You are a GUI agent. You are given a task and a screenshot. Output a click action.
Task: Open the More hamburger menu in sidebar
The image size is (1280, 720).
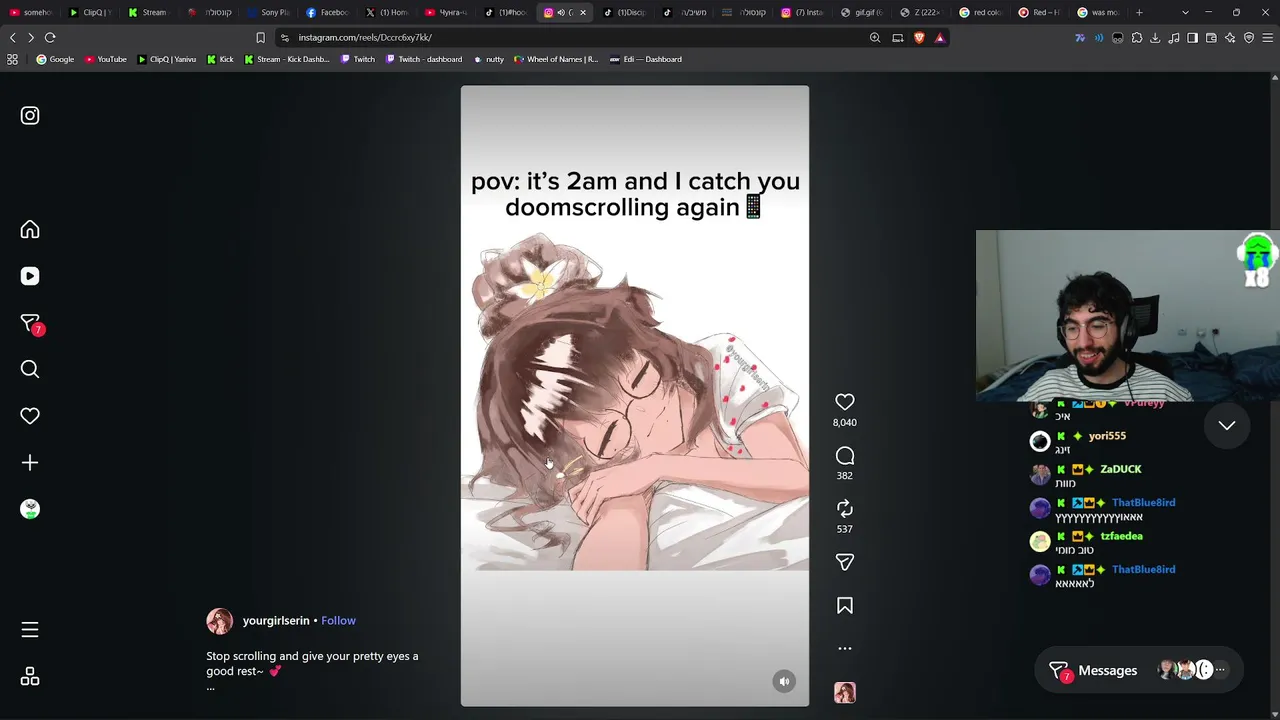(30, 630)
